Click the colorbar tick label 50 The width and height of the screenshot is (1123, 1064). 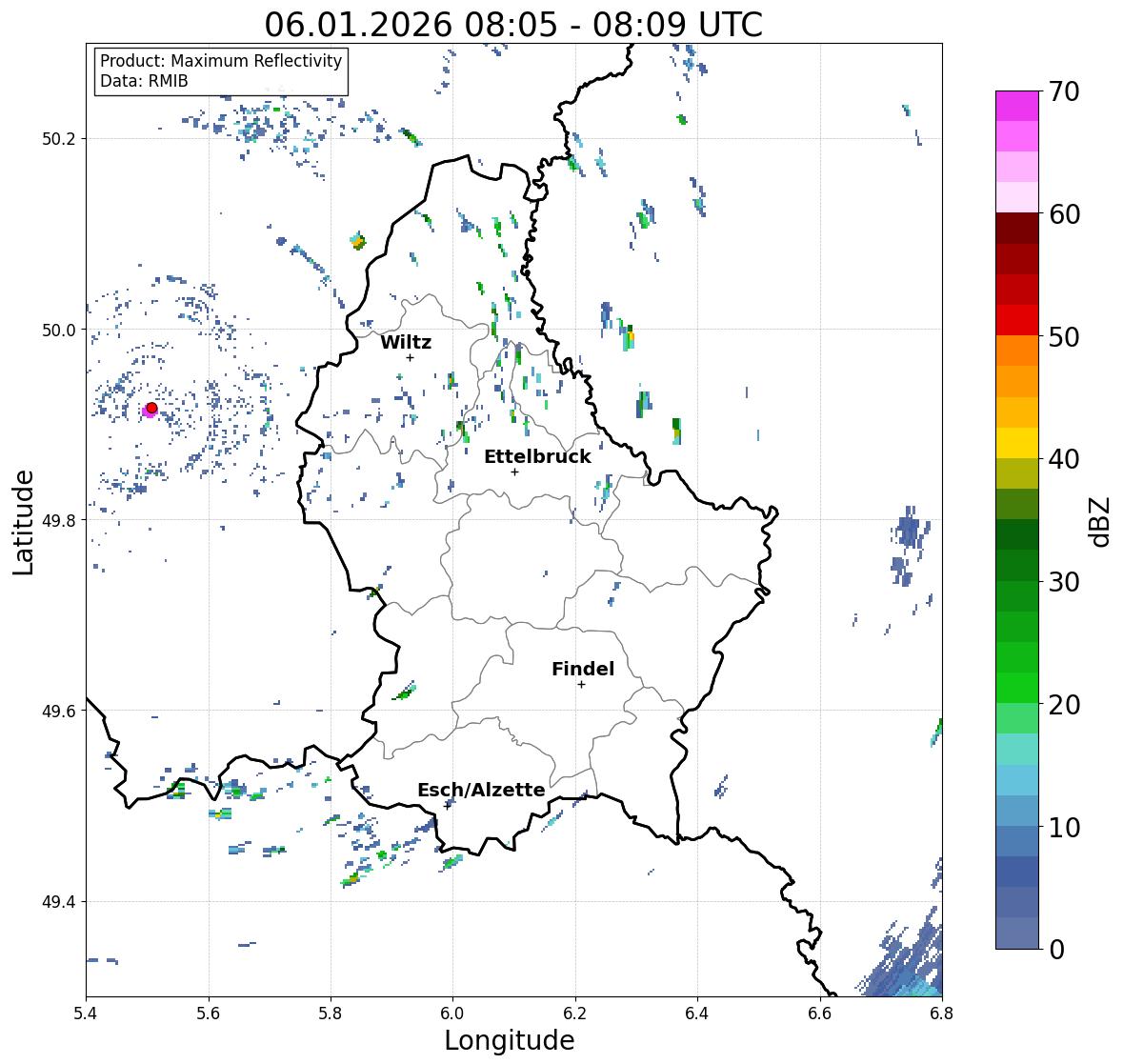click(x=1064, y=336)
